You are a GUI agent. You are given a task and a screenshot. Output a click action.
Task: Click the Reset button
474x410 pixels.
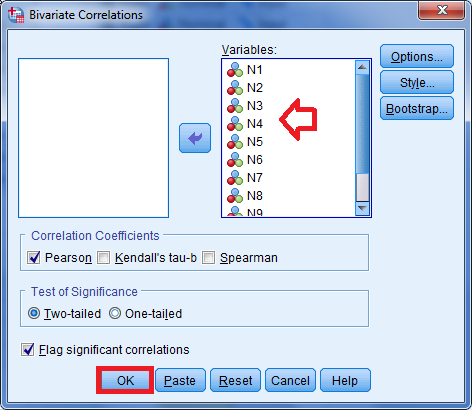pos(235,380)
